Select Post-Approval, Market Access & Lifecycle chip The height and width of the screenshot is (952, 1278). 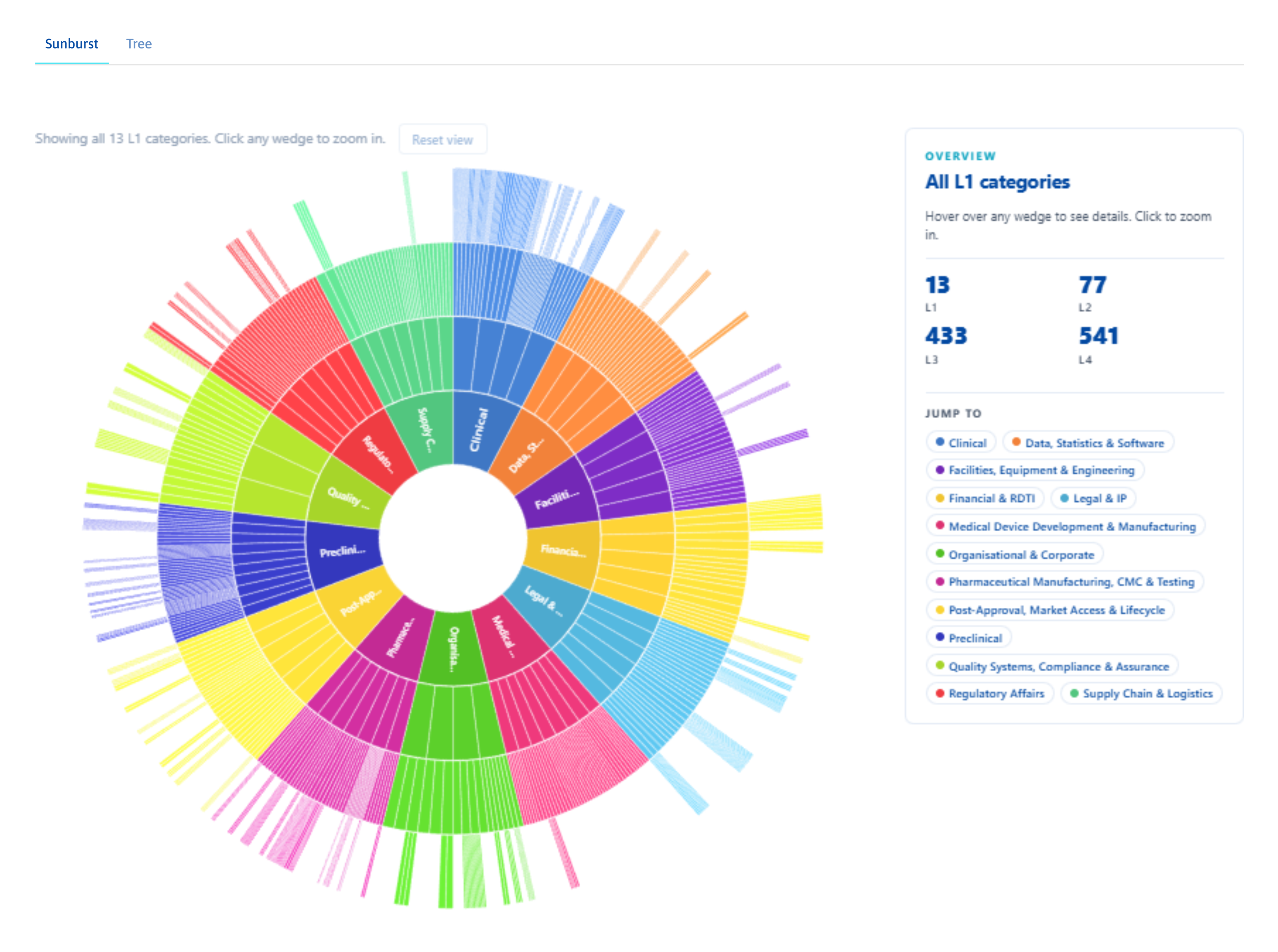1050,610
